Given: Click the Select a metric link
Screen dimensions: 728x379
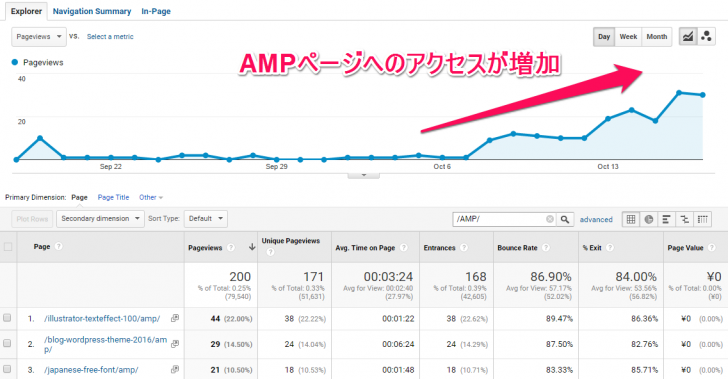Looking at the screenshot, I should (110, 37).
